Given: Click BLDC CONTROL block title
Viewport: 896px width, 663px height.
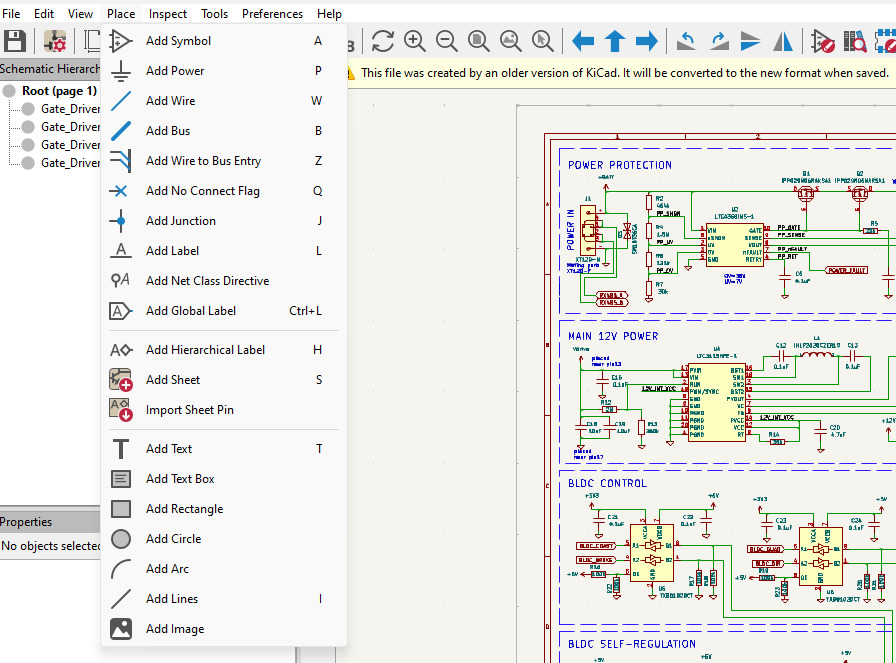Looking at the screenshot, I should 607,483.
